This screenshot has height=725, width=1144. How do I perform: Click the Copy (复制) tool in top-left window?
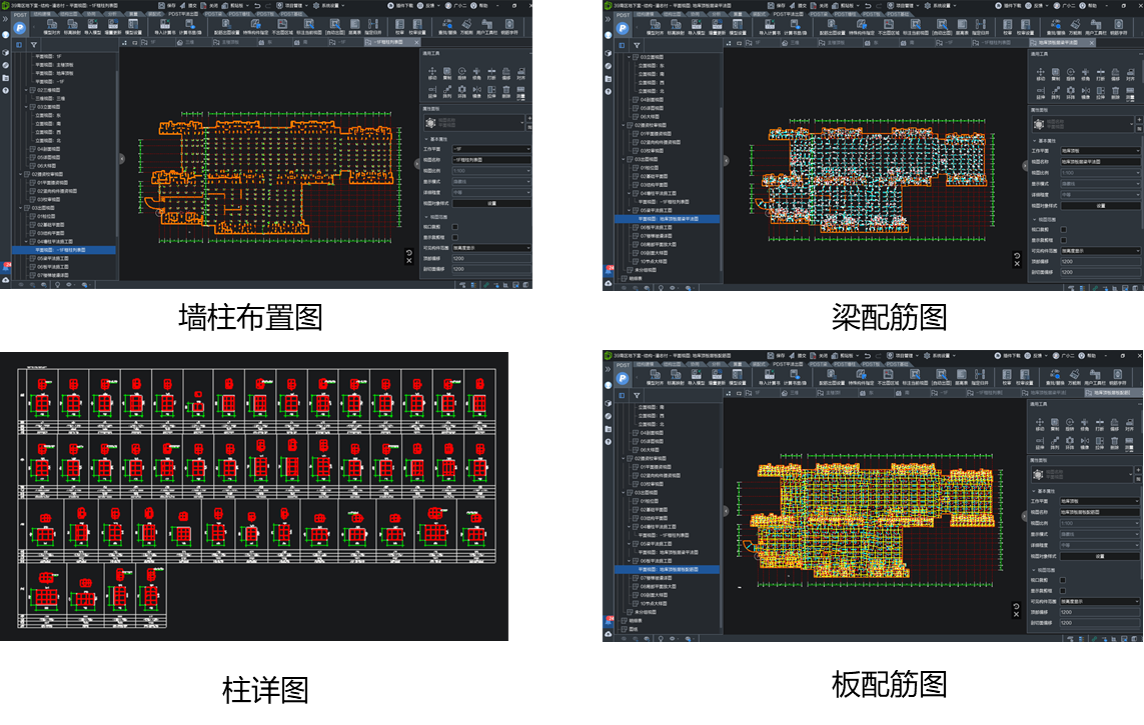pyautogui.click(x=447, y=74)
